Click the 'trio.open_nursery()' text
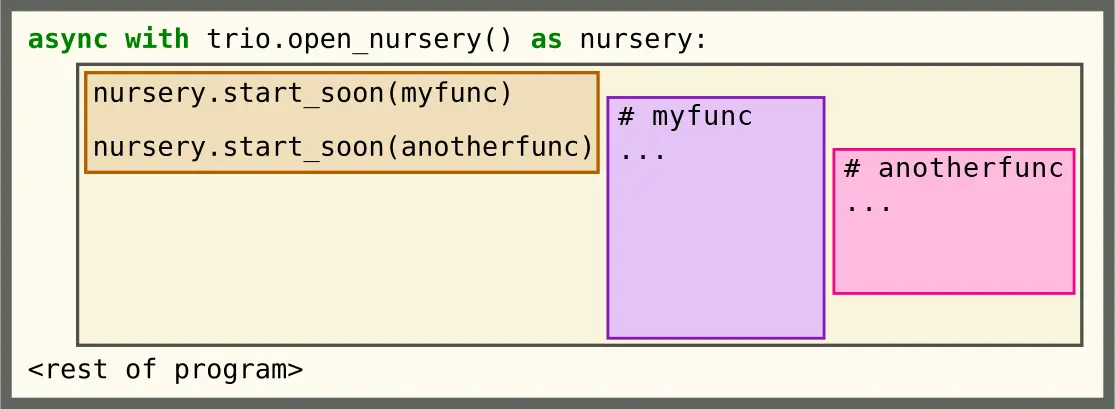Viewport: 1115px width, 409px height. tap(359, 41)
